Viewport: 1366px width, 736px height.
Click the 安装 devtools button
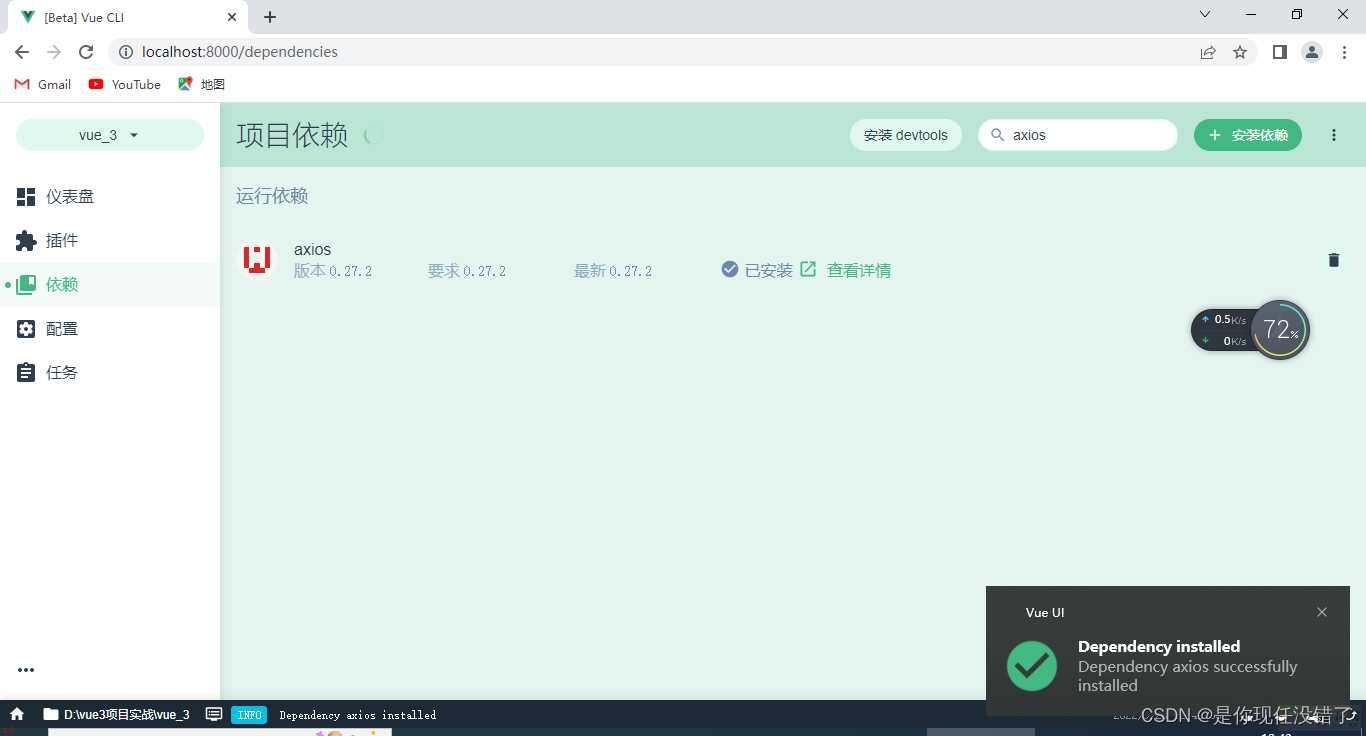906,135
